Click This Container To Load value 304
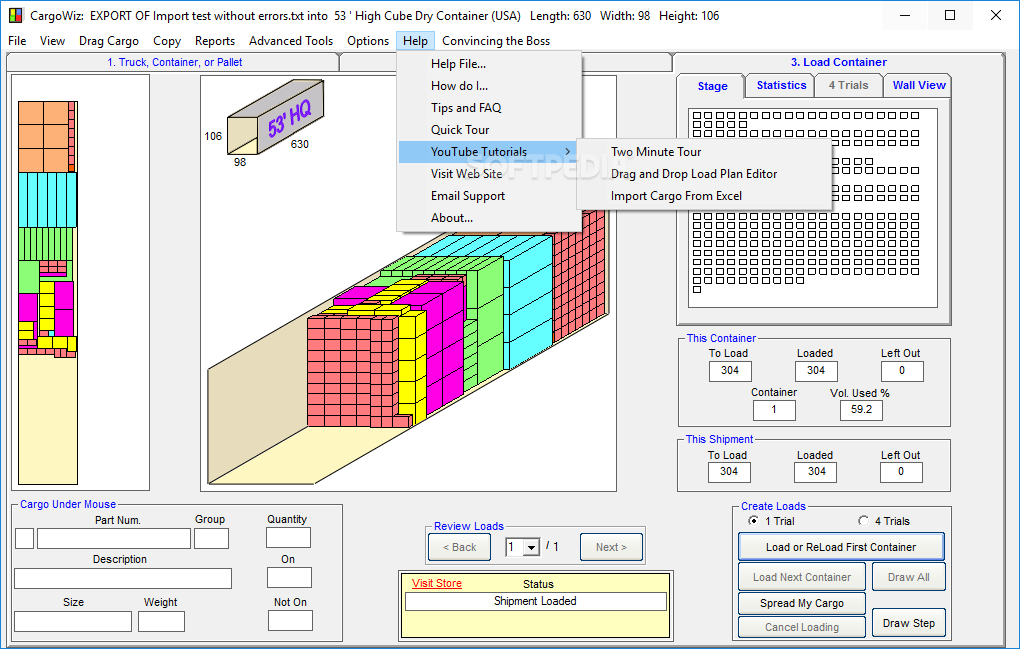1020x649 pixels. (730, 371)
